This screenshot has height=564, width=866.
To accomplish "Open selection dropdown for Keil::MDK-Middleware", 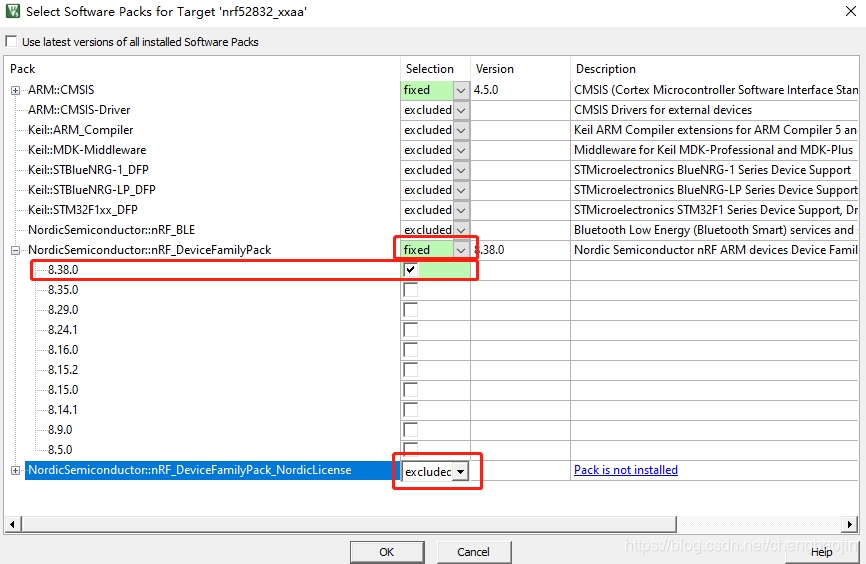I will (x=461, y=150).
